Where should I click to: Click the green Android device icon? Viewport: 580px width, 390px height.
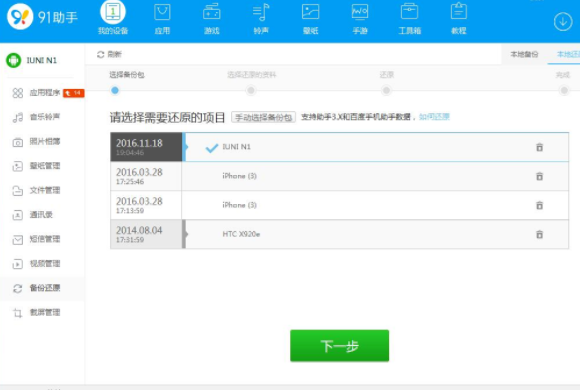[14, 60]
